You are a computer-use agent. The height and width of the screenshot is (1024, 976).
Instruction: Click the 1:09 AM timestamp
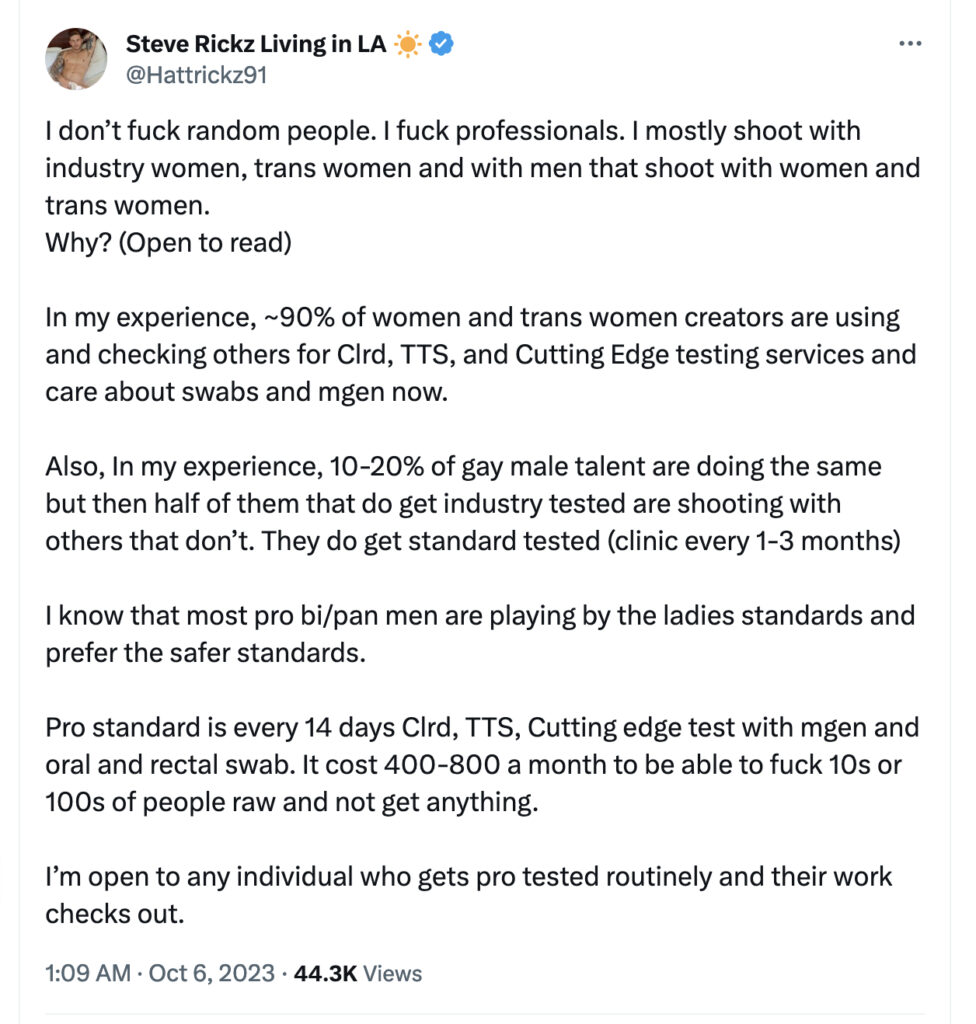click(x=88, y=973)
